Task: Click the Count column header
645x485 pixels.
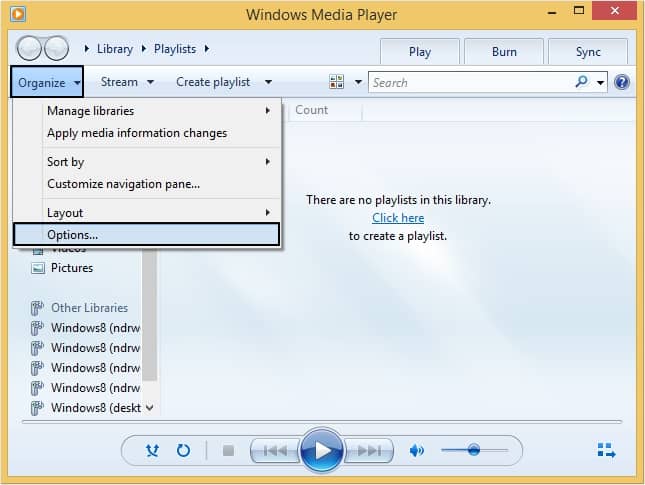Action: pyautogui.click(x=325, y=110)
